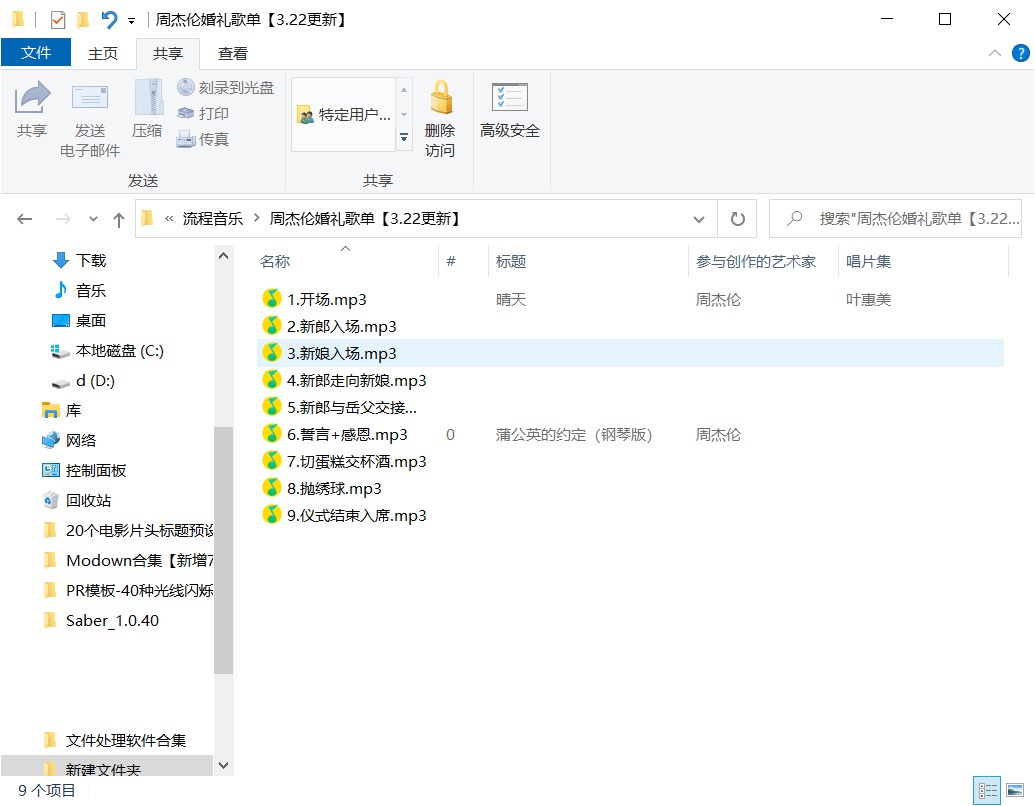
Task: Click the Zip compress icon
Action: tap(148, 109)
